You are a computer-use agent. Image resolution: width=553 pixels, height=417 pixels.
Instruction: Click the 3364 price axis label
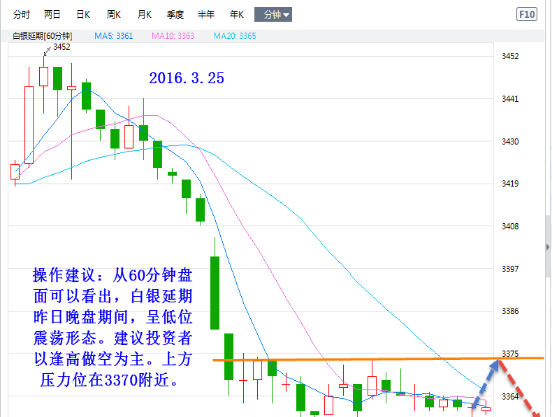tap(510, 397)
